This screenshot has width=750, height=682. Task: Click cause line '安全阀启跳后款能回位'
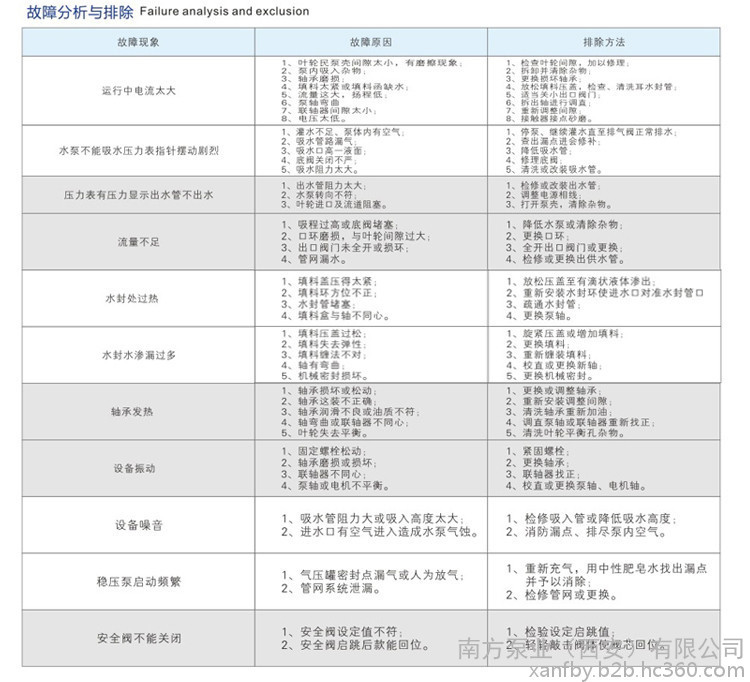(x=355, y=645)
